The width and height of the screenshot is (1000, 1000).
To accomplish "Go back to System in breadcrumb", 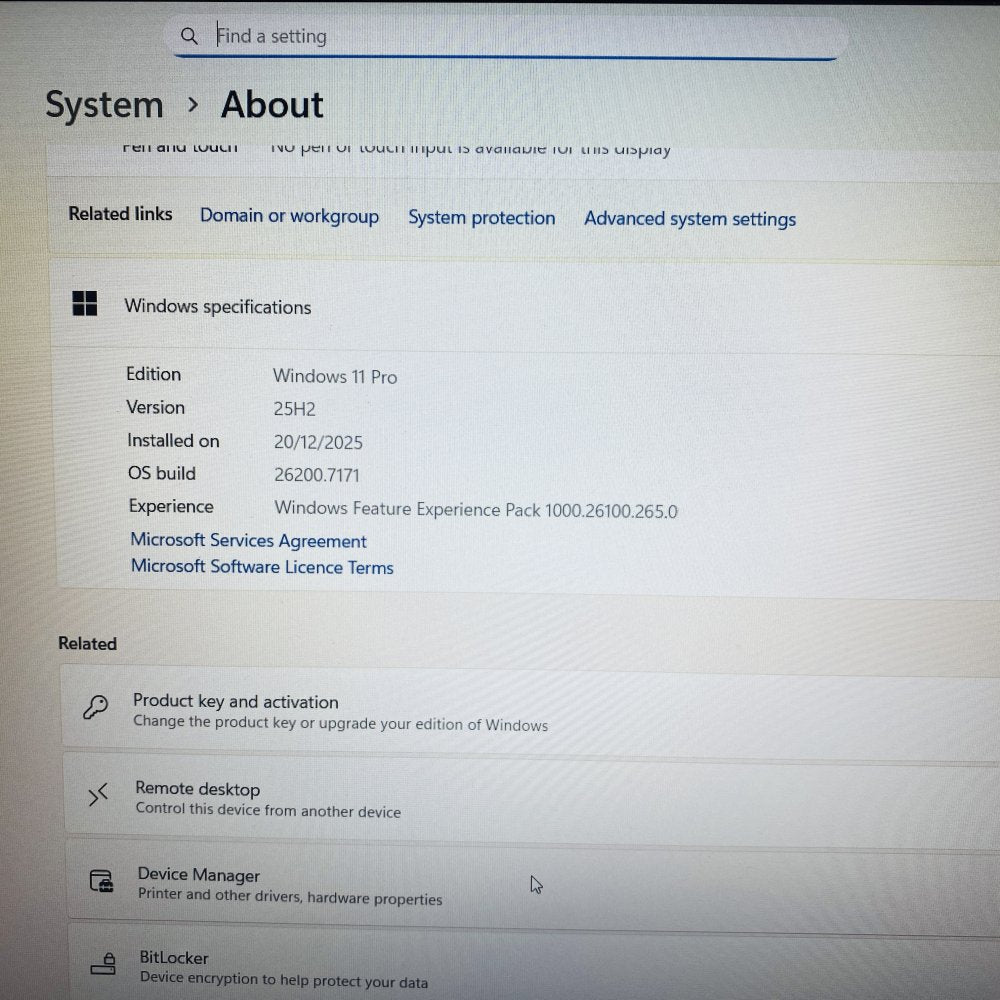I will click(104, 105).
